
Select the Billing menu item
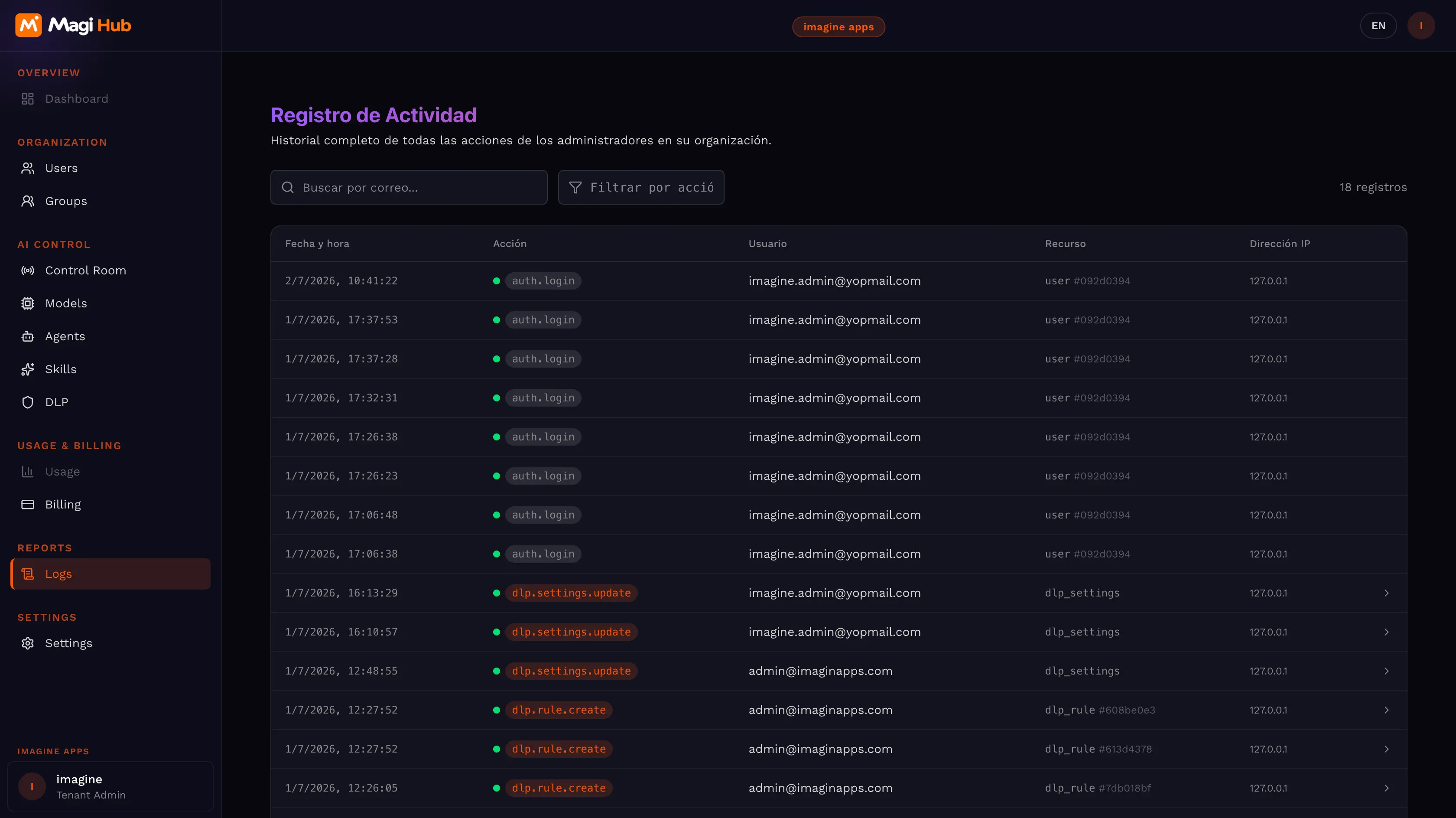click(111, 504)
